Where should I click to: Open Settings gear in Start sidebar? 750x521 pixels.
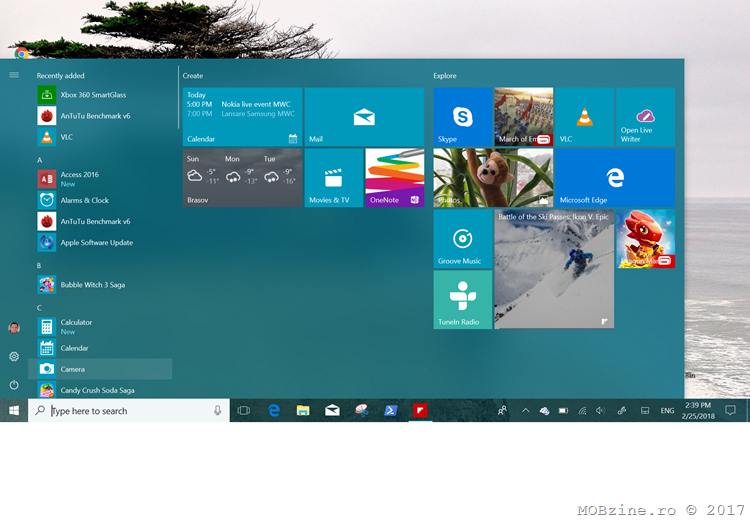pyautogui.click(x=14, y=357)
